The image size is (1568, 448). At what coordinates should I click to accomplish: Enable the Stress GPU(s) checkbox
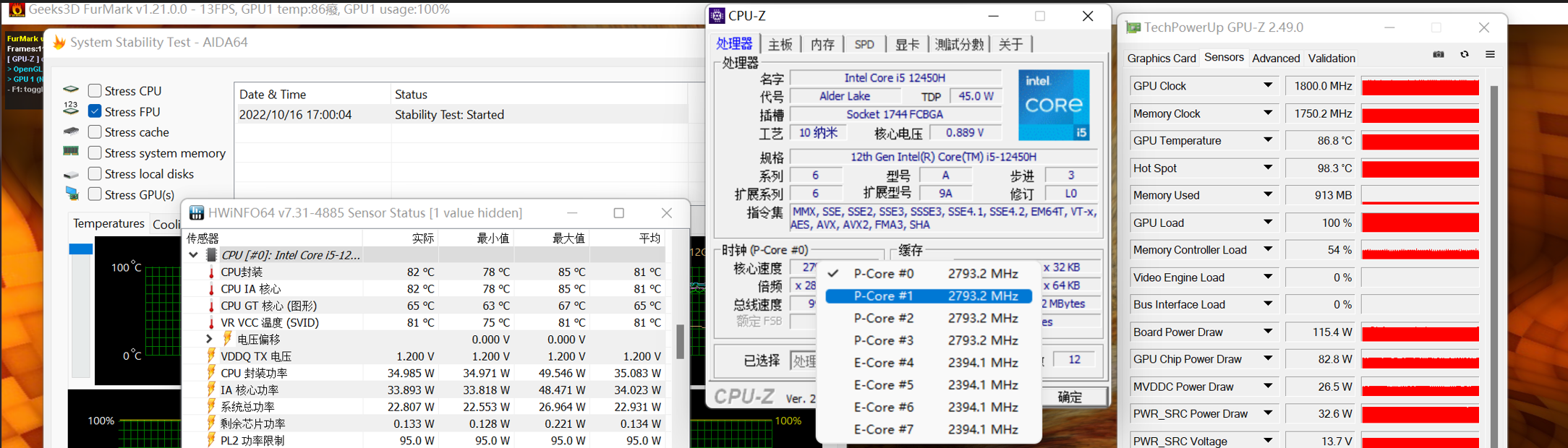point(95,194)
